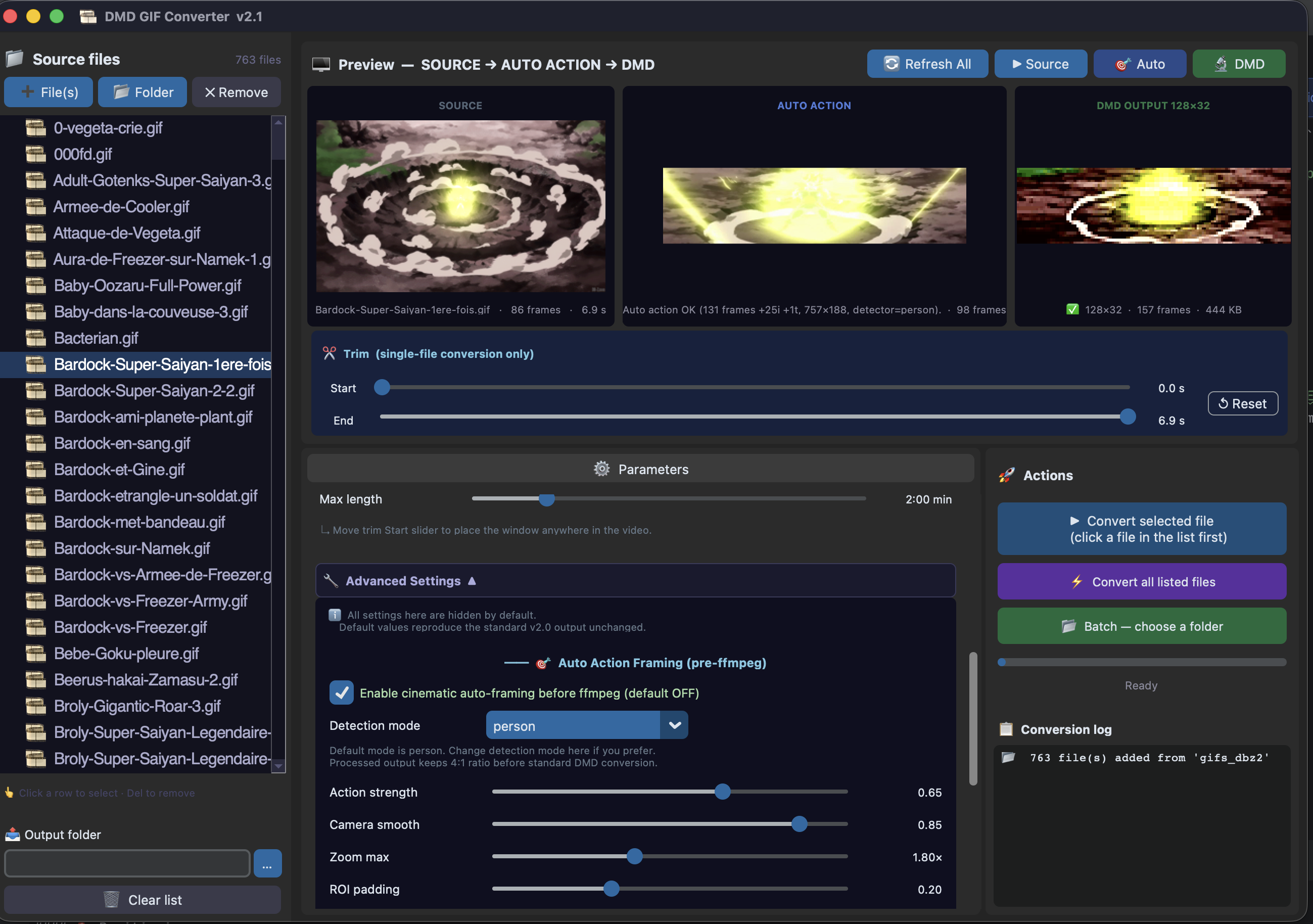
Task: Click the Max length slider handle
Action: [x=547, y=499]
